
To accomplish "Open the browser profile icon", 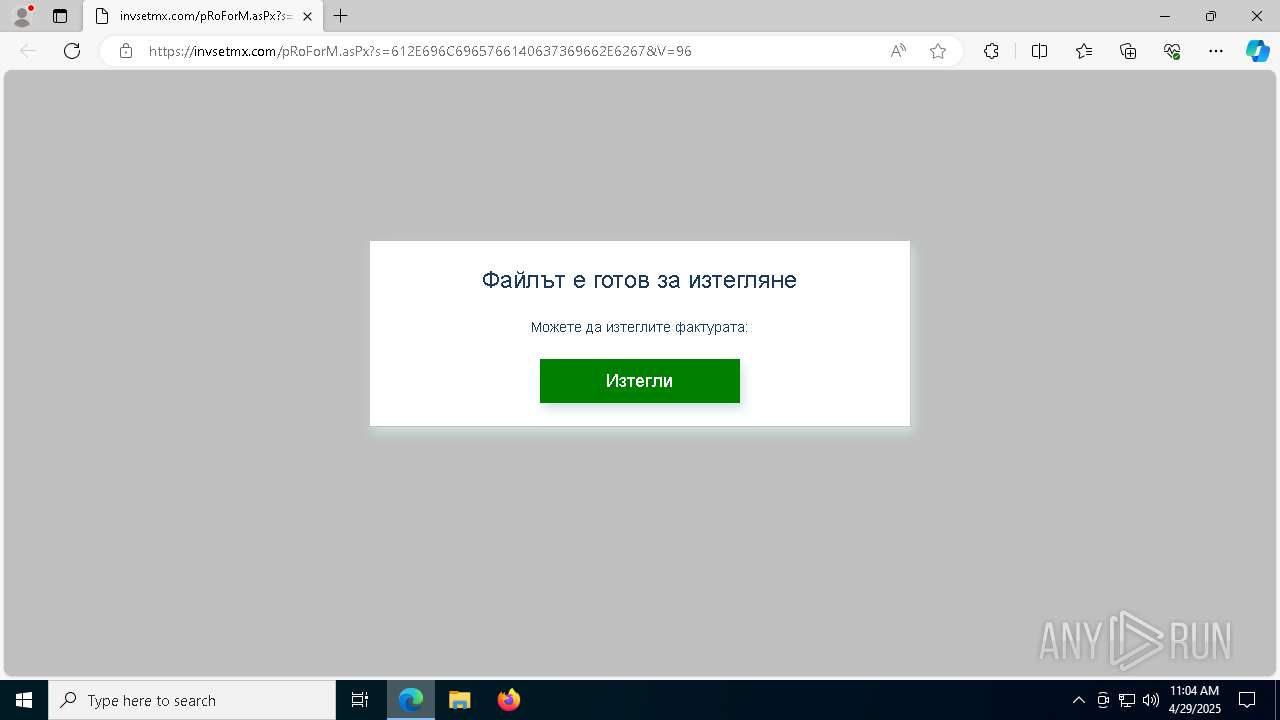I will click(21, 16).
